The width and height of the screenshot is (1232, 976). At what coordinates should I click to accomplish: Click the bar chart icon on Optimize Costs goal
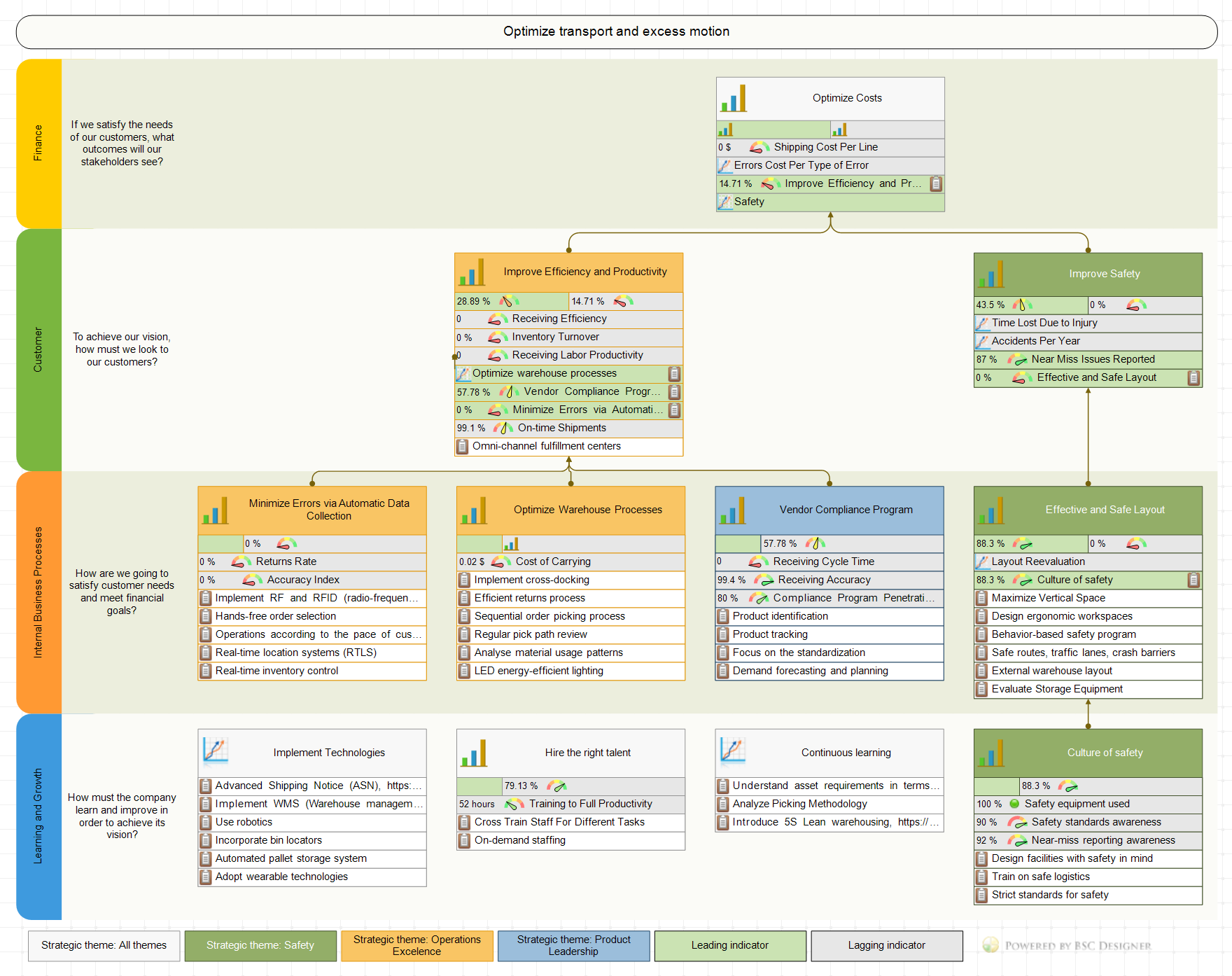click(x=734, y=99)
